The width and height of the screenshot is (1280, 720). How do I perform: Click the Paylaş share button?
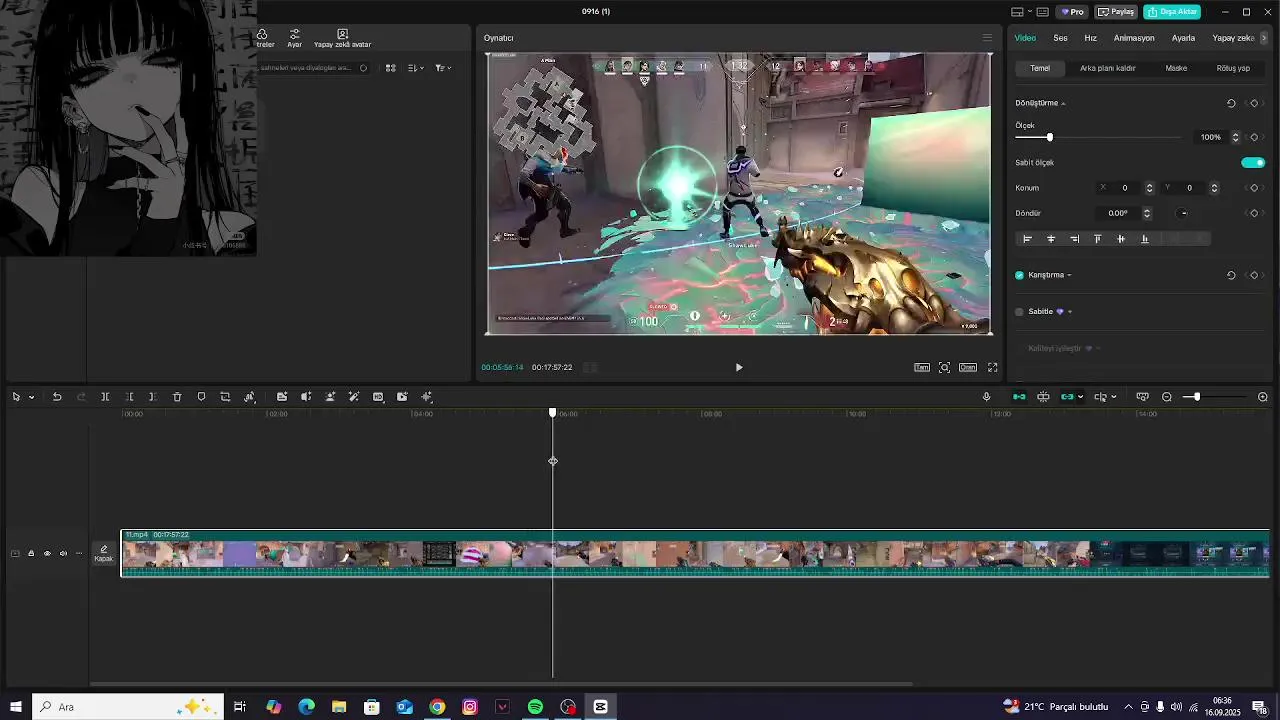1116,12
